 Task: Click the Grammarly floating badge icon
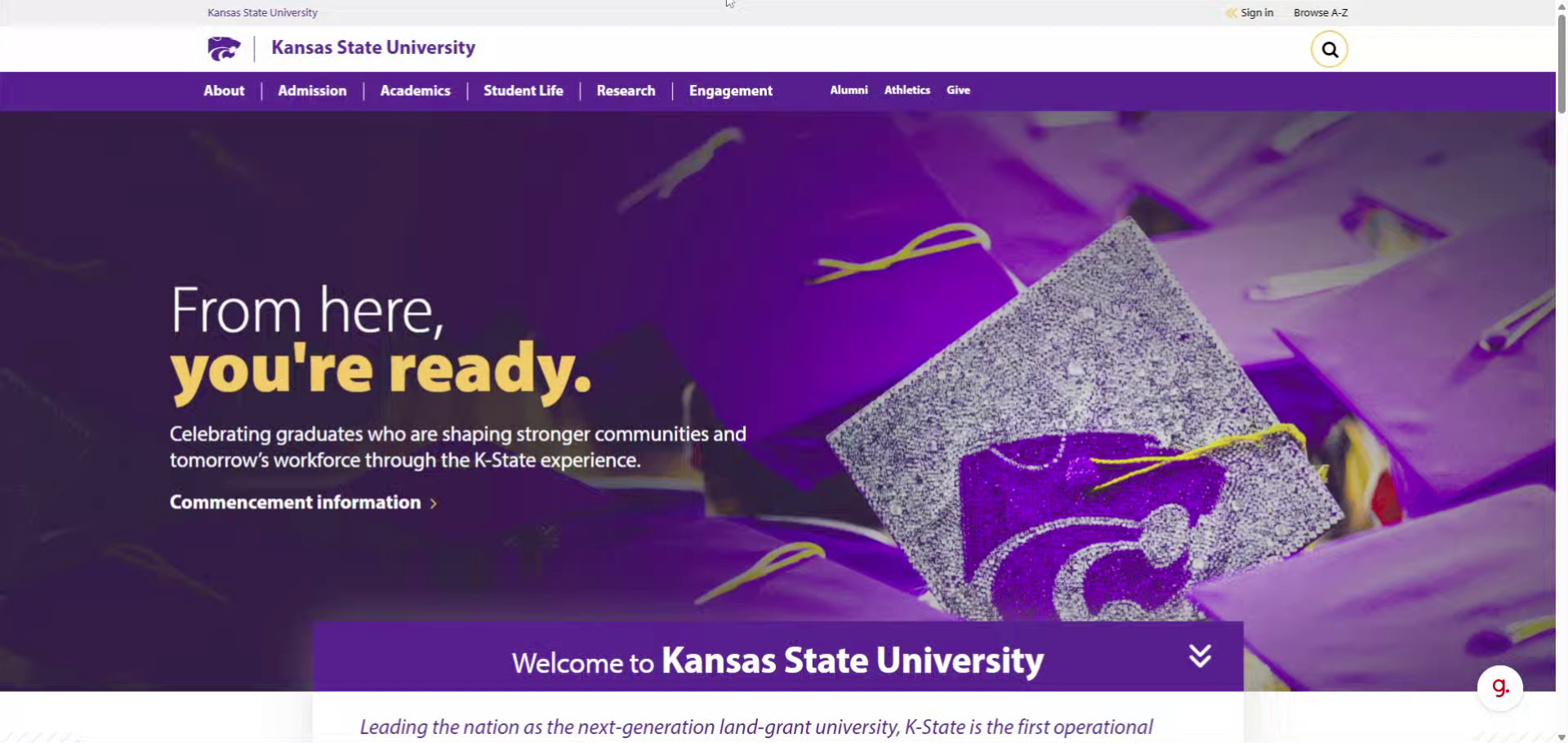(1500, 688)
